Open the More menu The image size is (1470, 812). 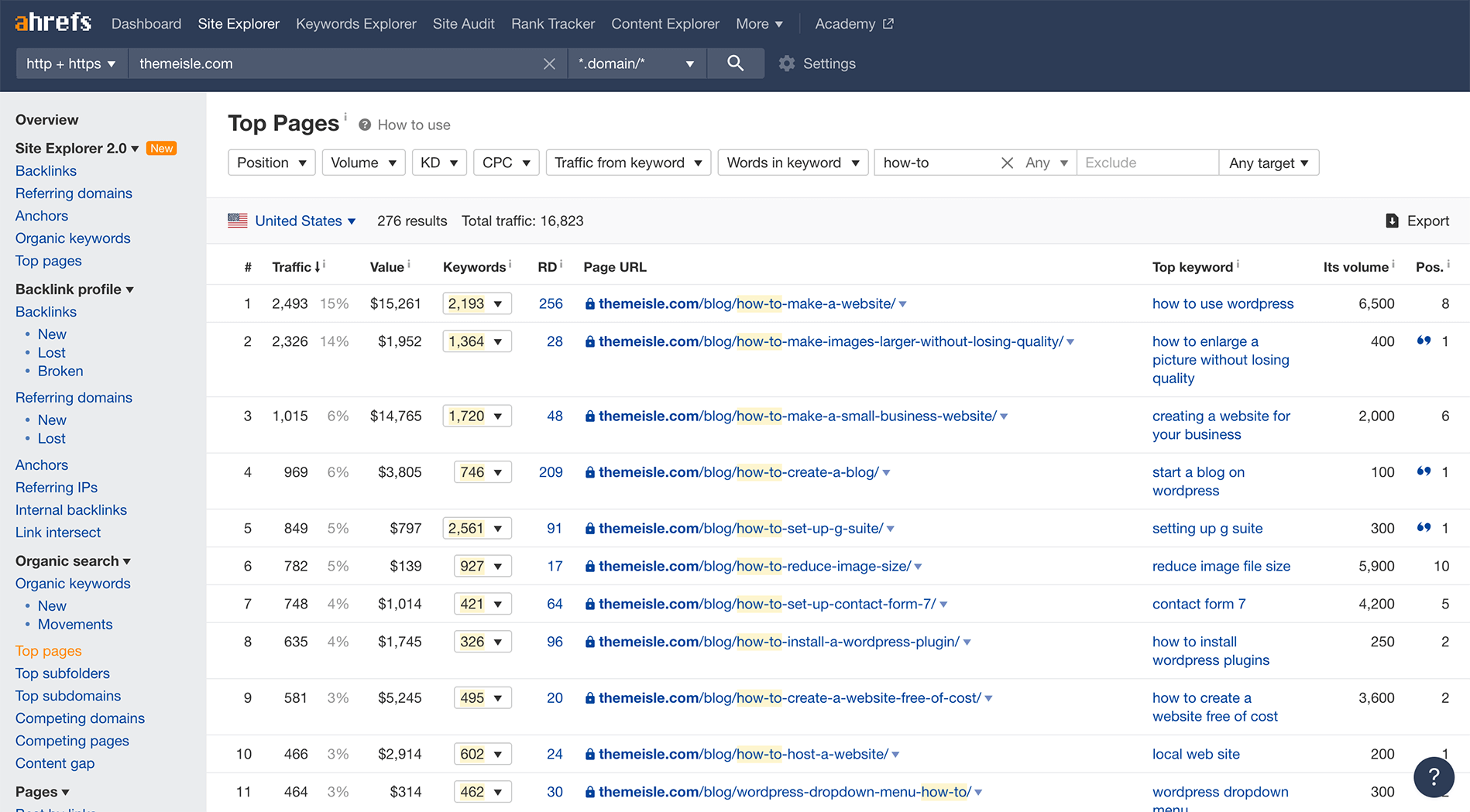759,24
